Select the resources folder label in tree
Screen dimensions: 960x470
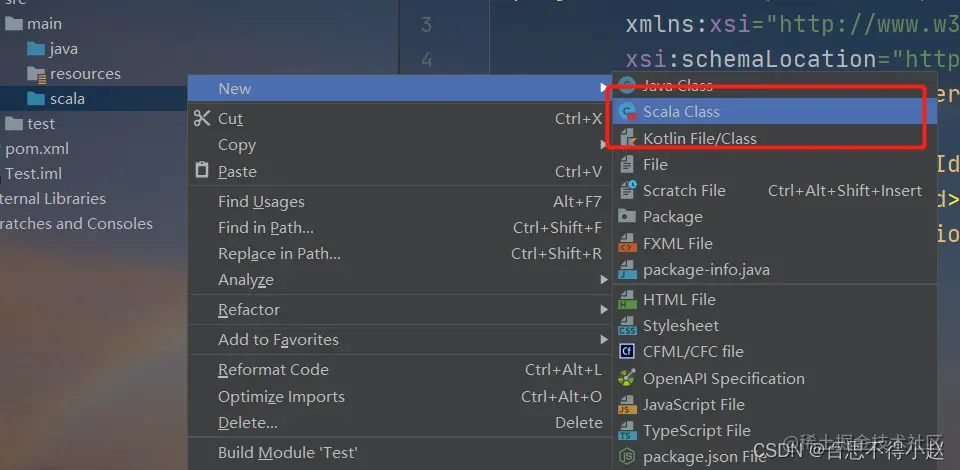[x=85, y=74]
